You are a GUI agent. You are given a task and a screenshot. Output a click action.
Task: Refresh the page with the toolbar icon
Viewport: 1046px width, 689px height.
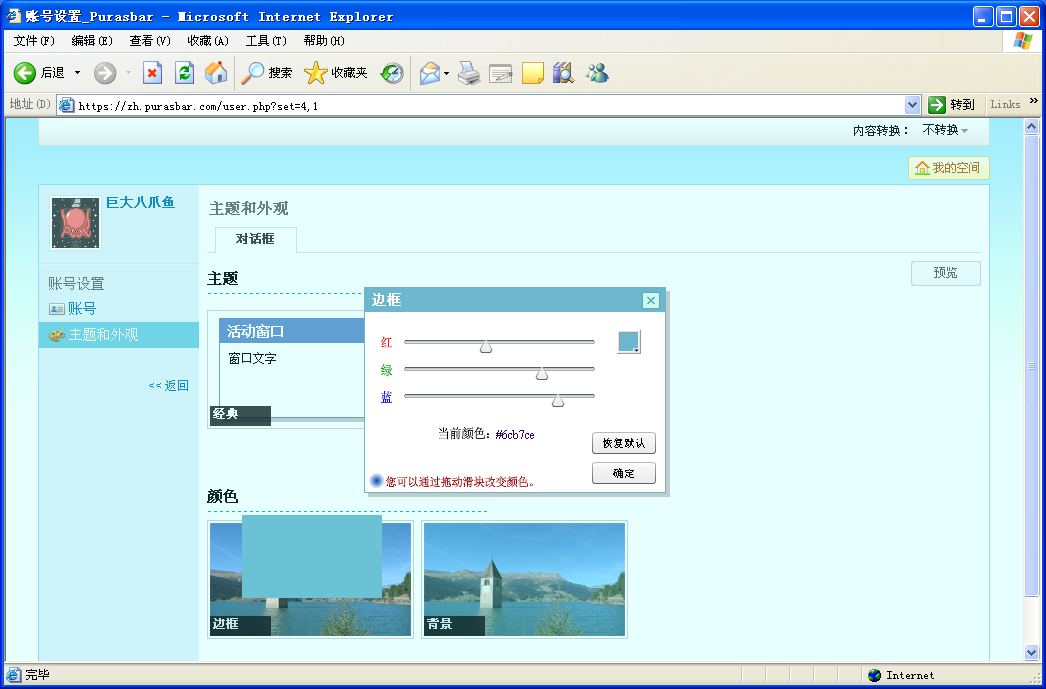(184, 73)
